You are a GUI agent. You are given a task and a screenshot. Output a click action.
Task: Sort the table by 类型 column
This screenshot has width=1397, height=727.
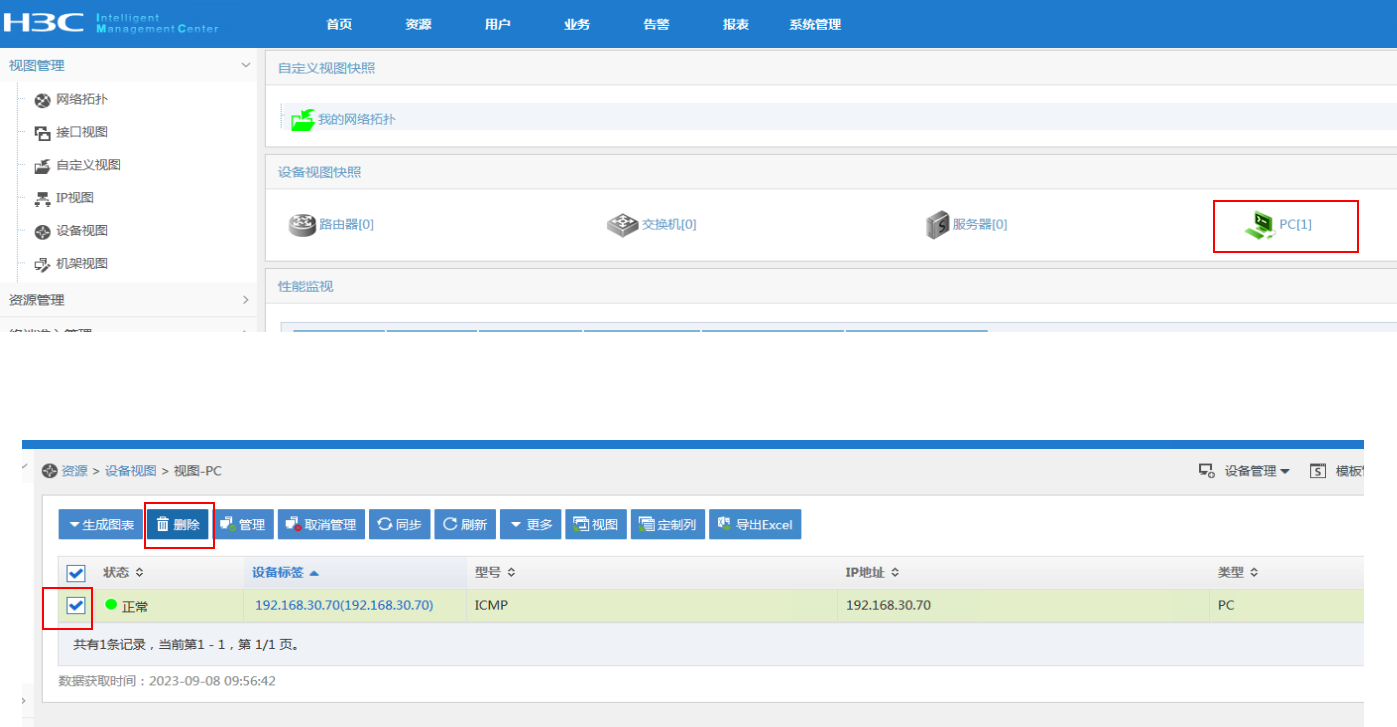click(x=1238, y=573)
